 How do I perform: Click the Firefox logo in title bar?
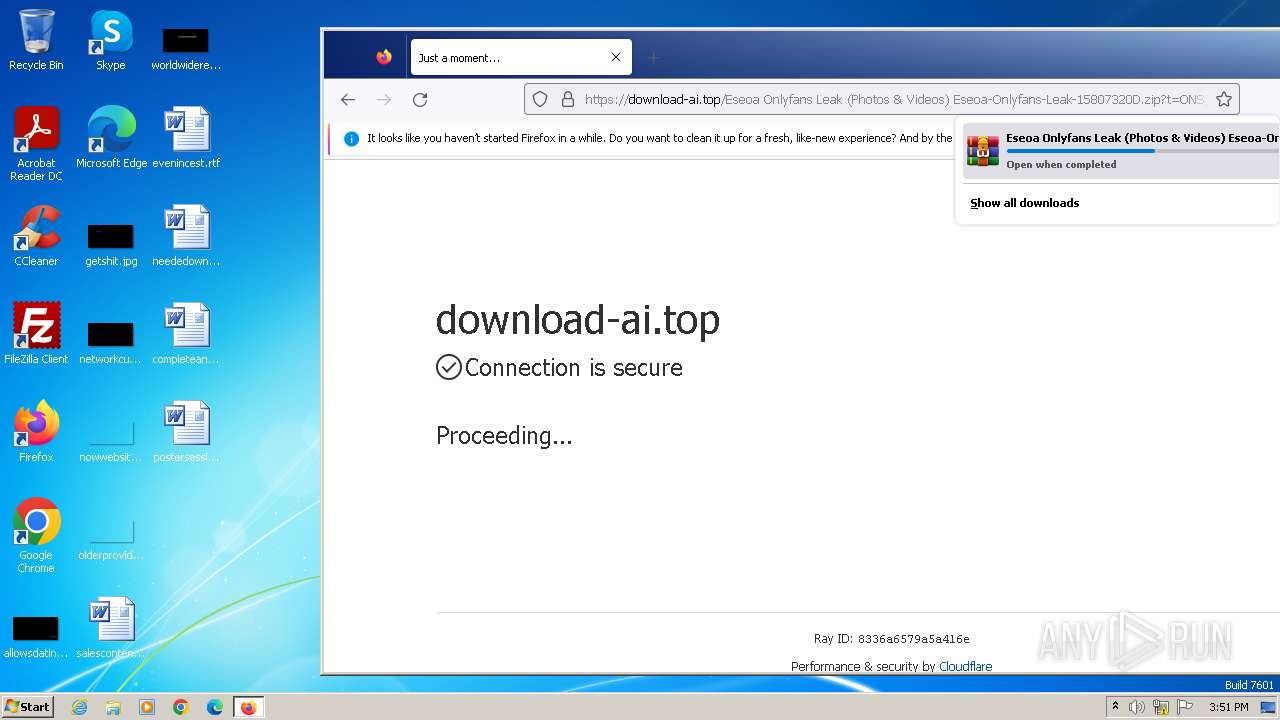384,57
